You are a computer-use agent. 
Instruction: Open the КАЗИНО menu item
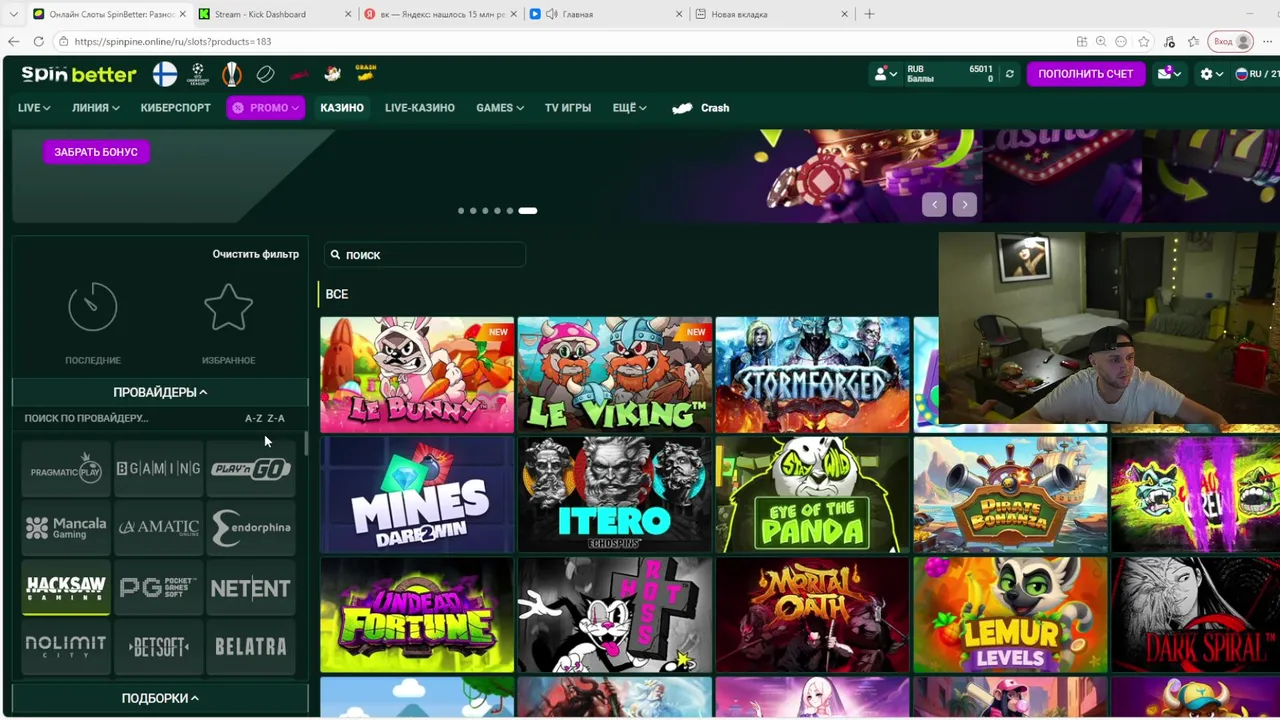click(x=342, y=108)
